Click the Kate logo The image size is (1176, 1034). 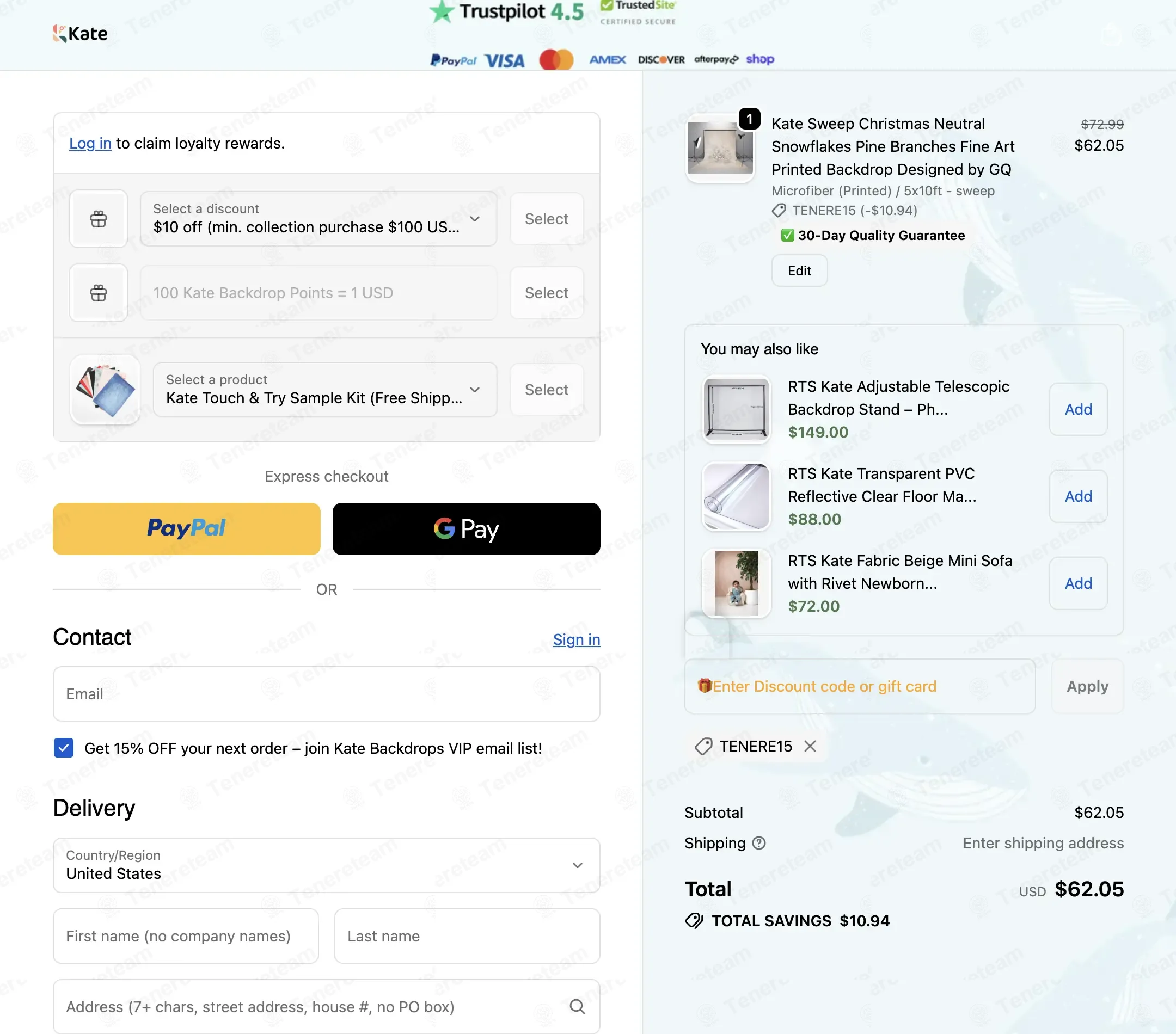pos(80,33)
